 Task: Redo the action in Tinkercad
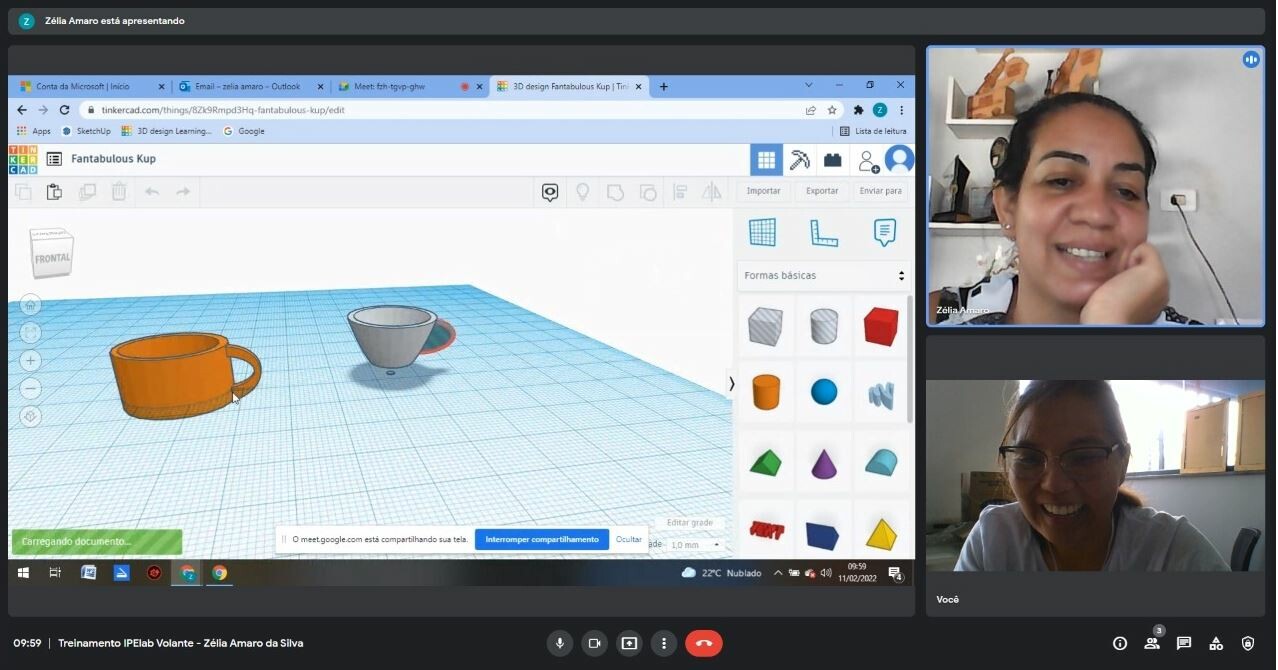click(x=183, y=192)
